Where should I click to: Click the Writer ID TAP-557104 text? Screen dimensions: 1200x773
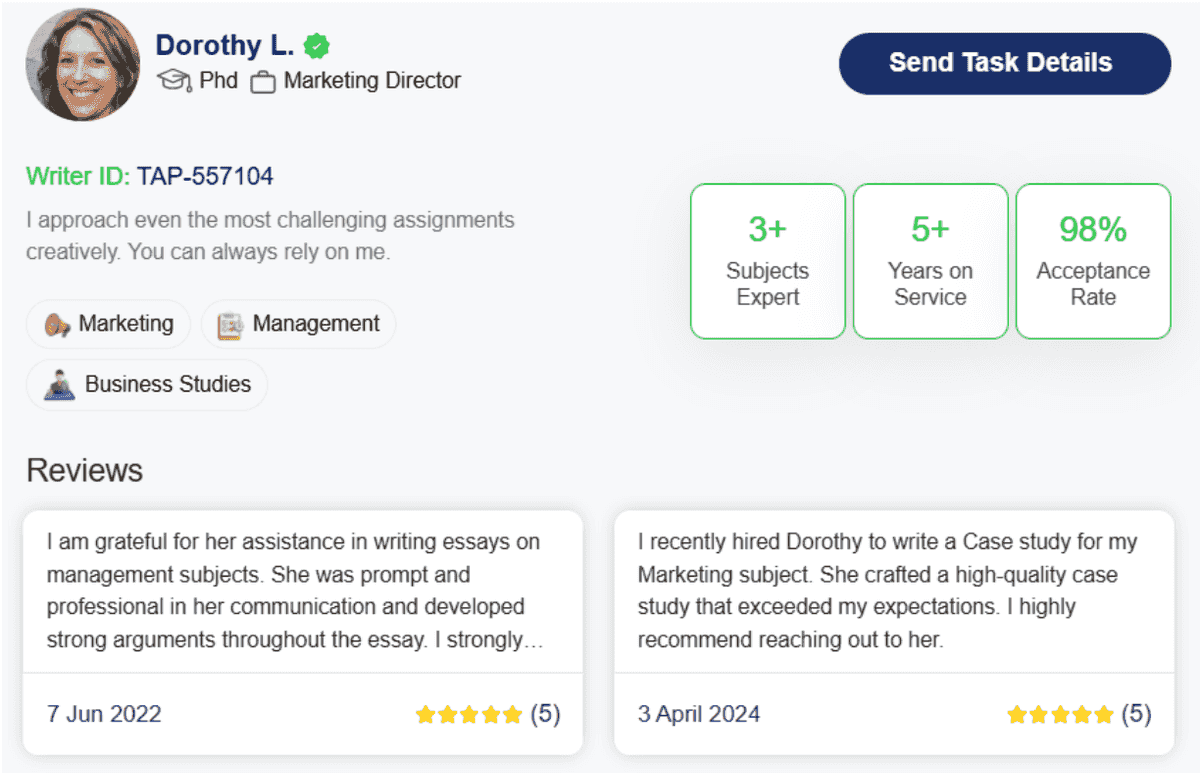click(150, 177)
